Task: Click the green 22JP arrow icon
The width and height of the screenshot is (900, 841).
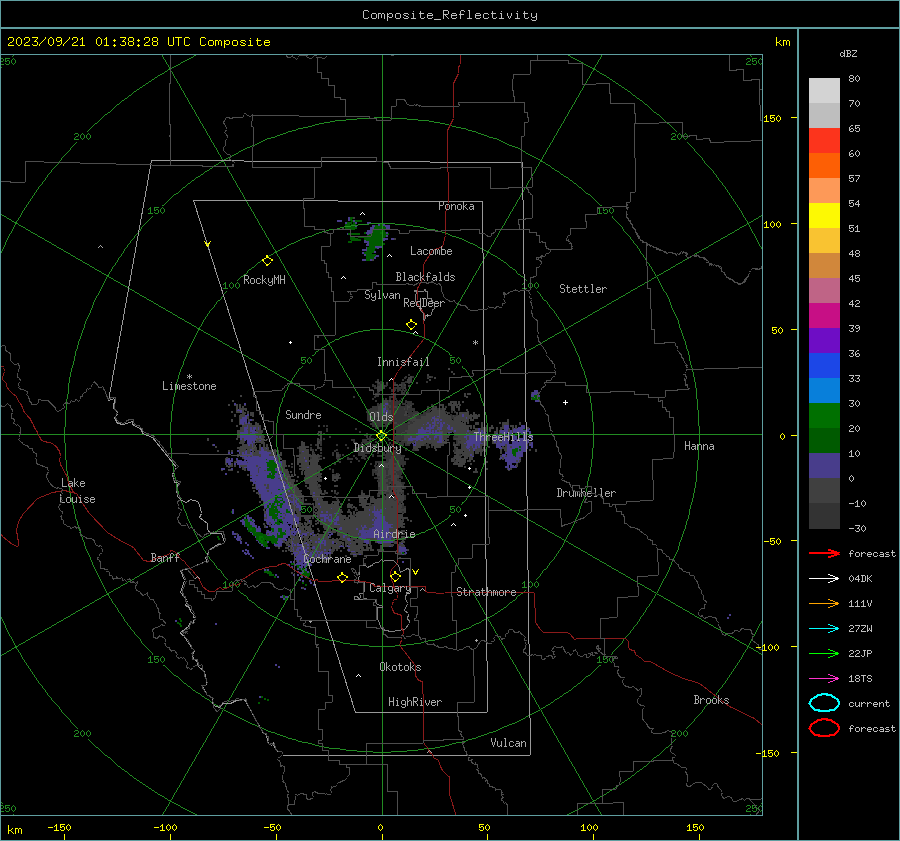Action: tap(824, 653)
